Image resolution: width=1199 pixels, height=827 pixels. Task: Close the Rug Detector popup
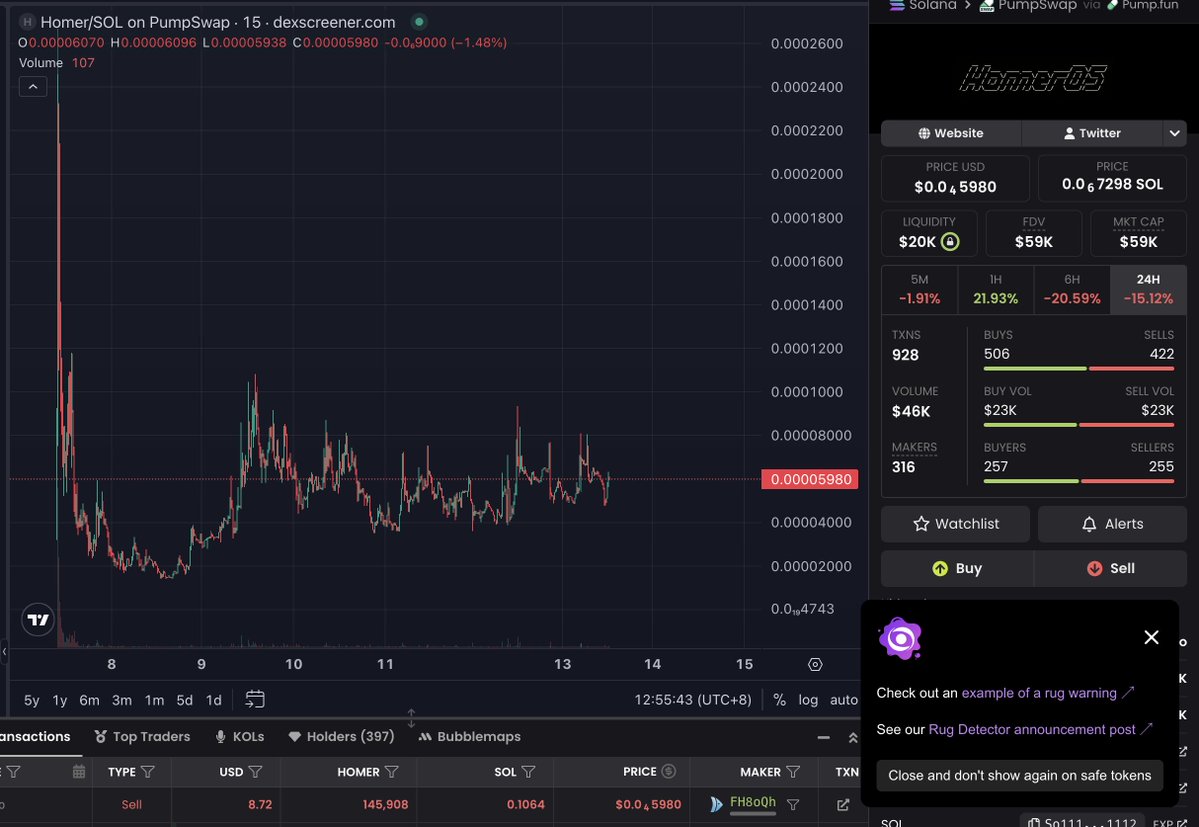tap(1151, 637)
